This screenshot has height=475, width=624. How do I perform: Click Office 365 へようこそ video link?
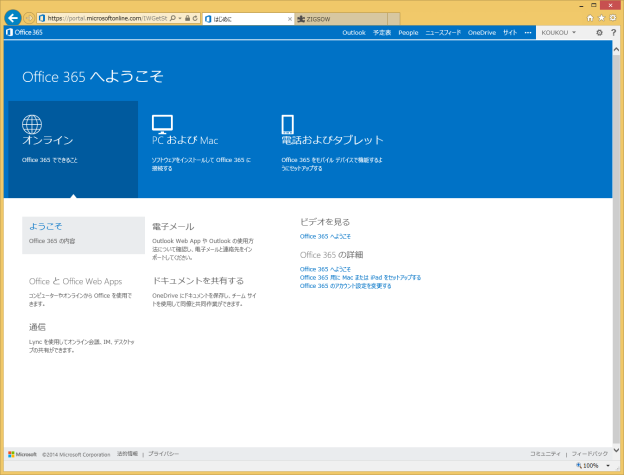click(325, 236)
